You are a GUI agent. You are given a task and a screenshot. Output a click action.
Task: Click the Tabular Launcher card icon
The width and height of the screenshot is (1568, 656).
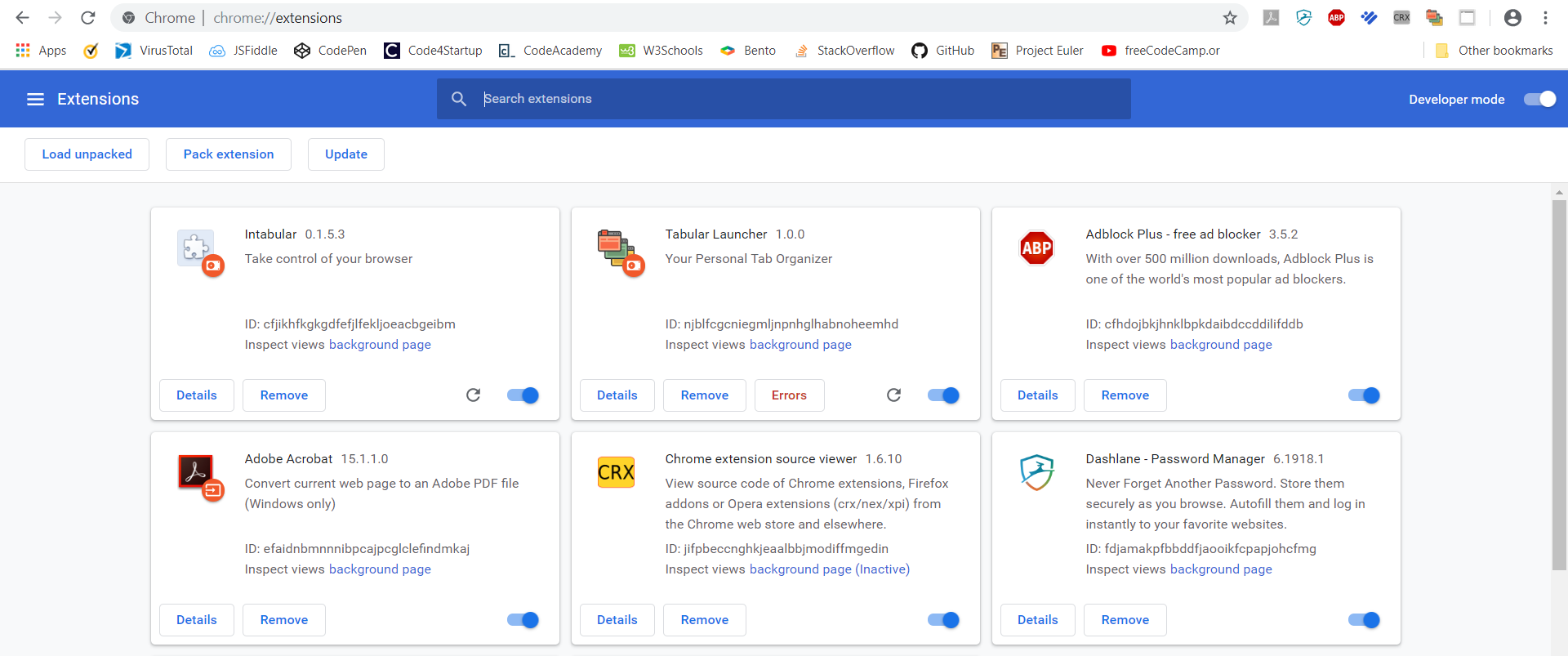tap(616, 248)
